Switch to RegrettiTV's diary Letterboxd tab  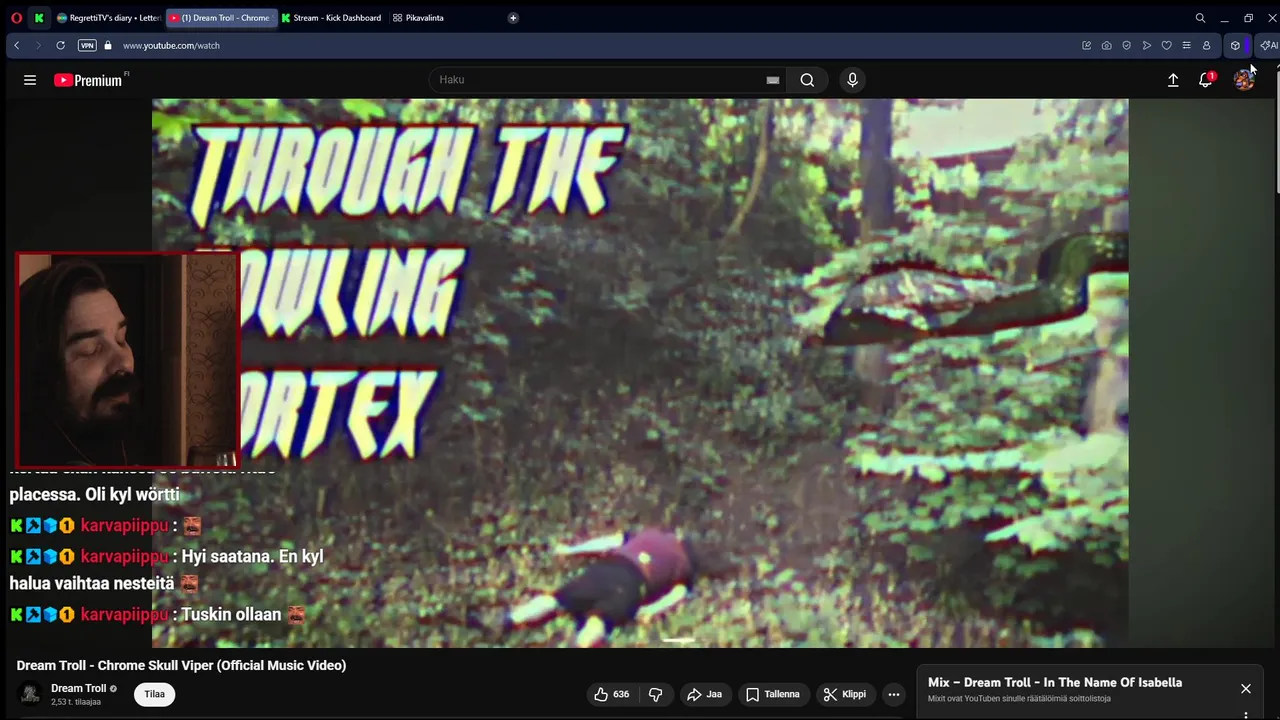(109, 18)
